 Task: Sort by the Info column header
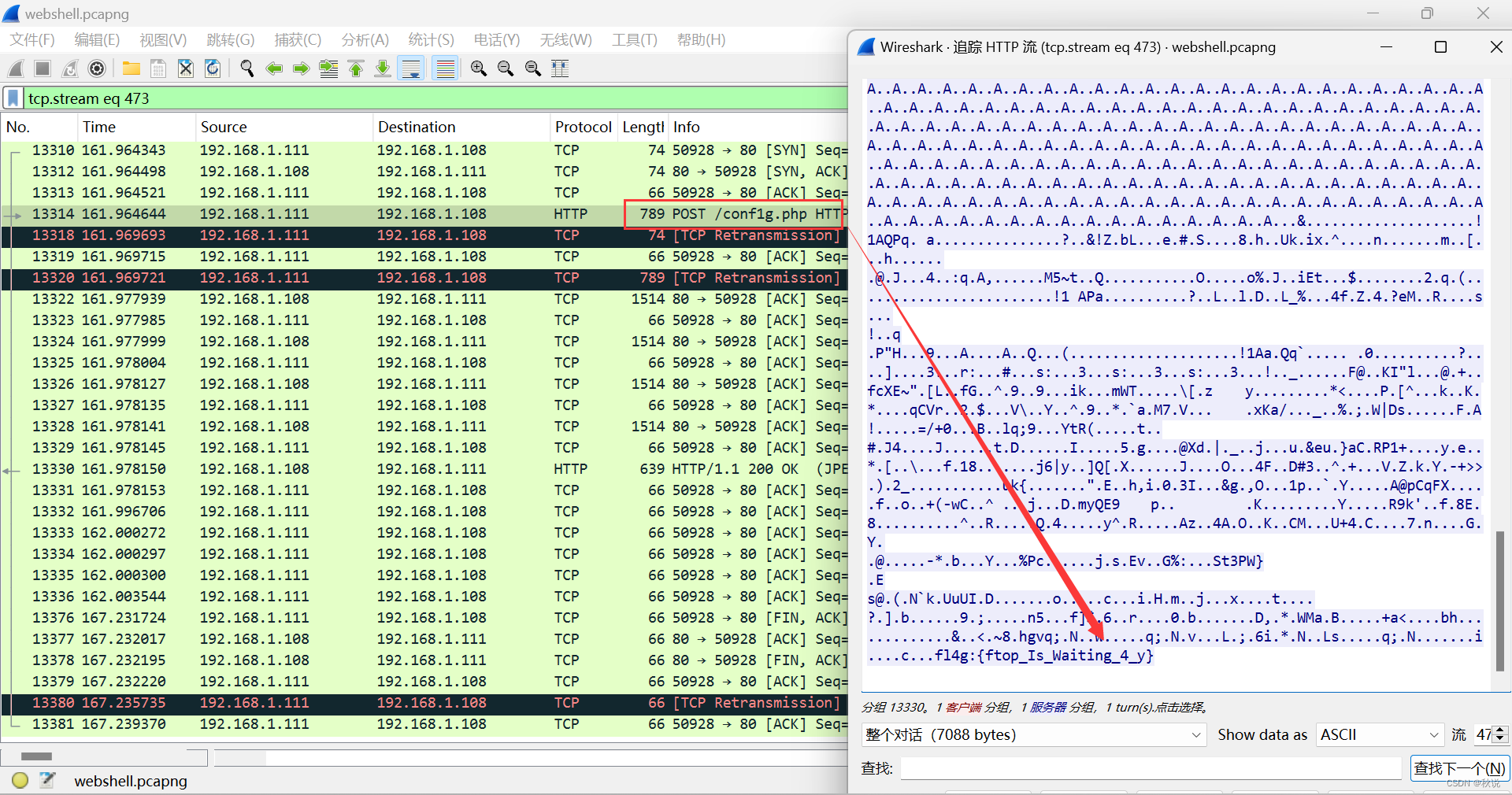pos(758,127)
